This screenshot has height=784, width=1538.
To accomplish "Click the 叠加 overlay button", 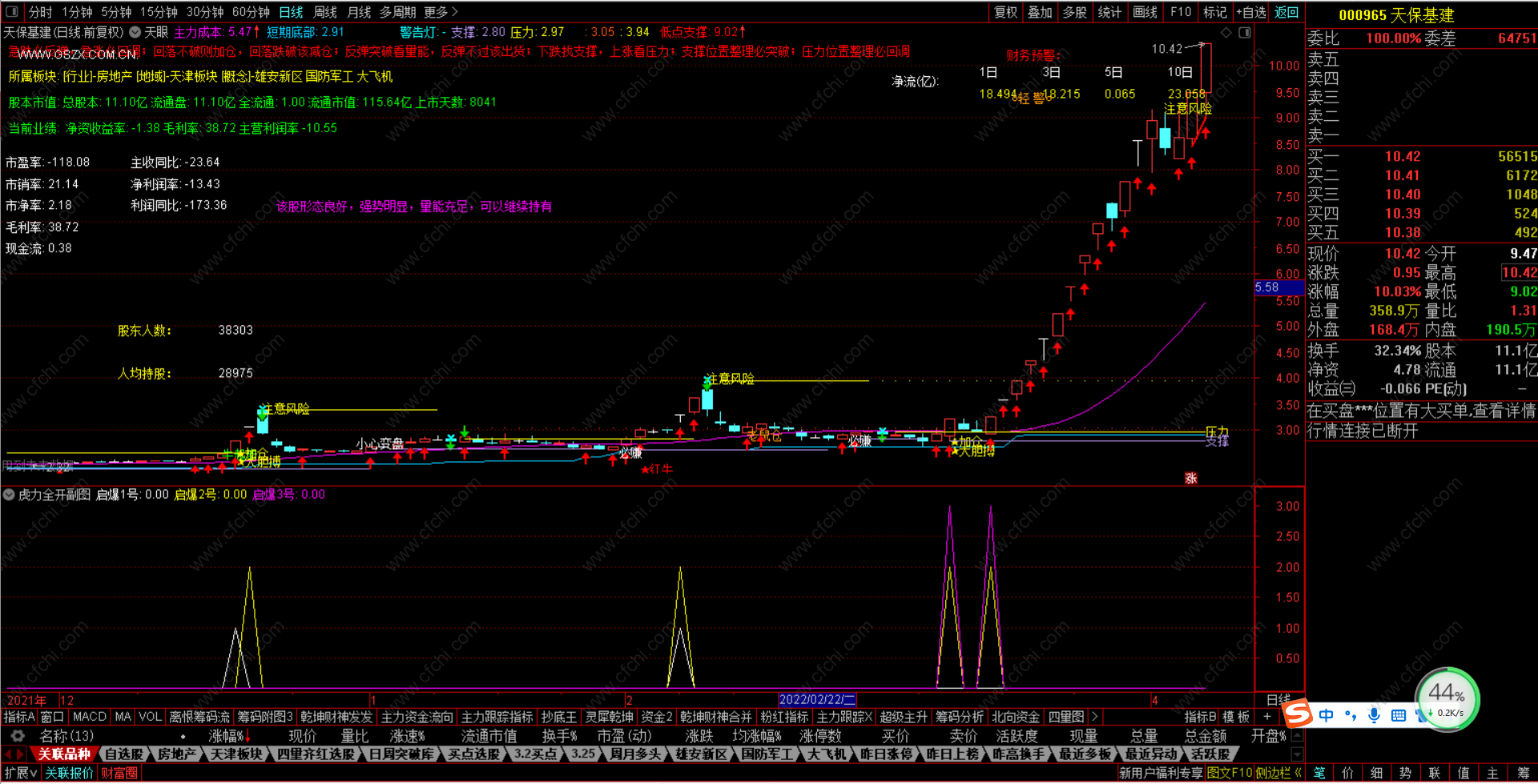I will [x=1040, y=12].
